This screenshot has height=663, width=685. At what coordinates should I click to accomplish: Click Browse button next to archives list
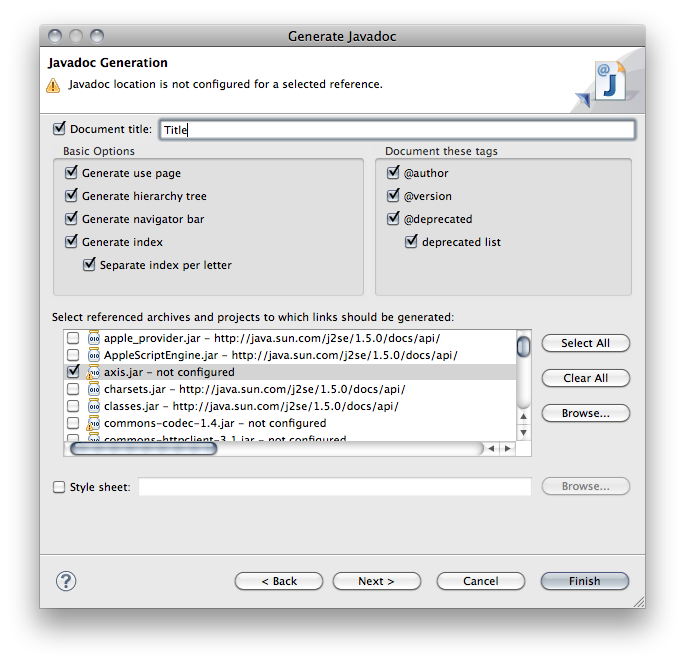(585, 413)
